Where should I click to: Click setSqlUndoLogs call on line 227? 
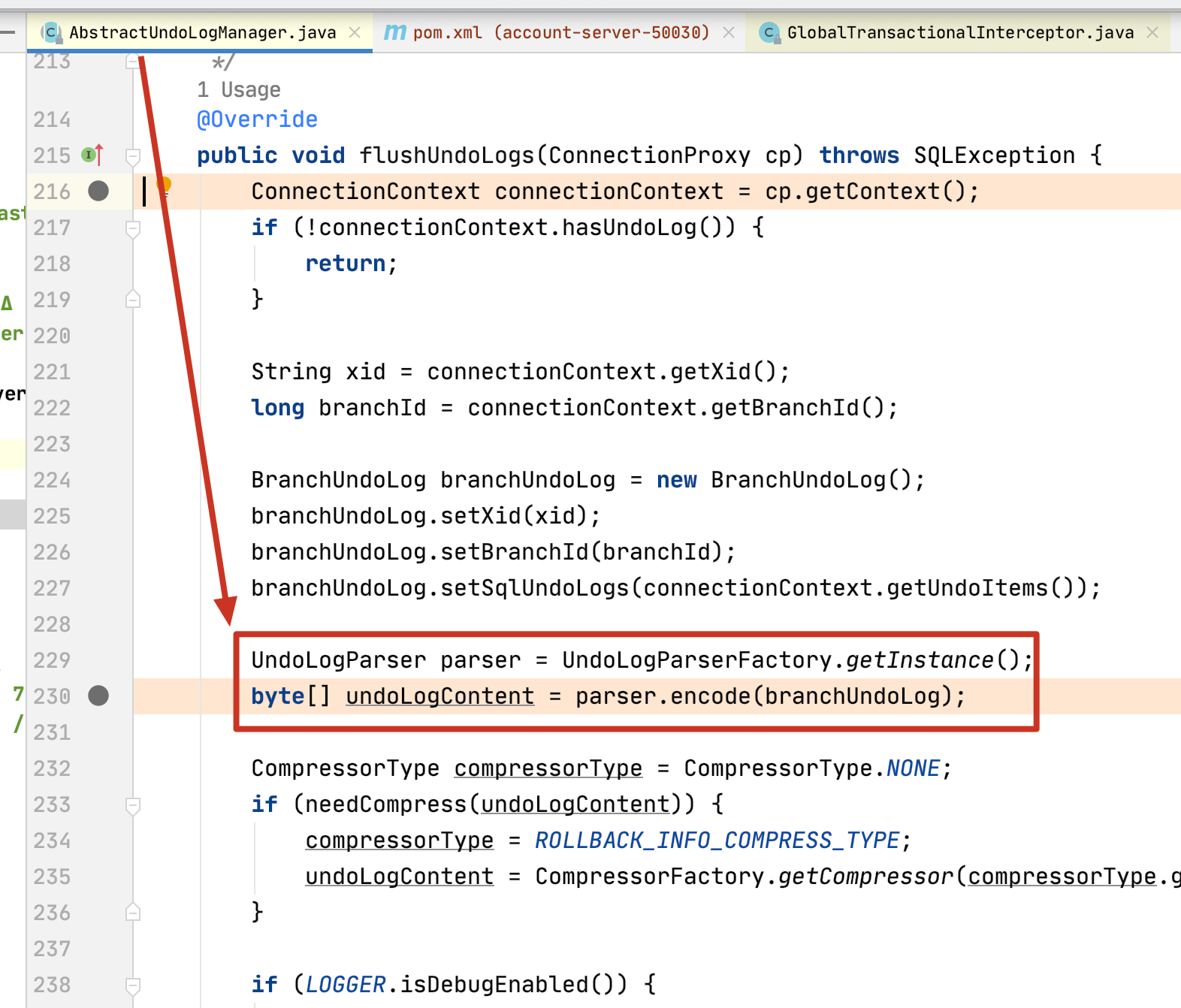click(x=534, y=588)
